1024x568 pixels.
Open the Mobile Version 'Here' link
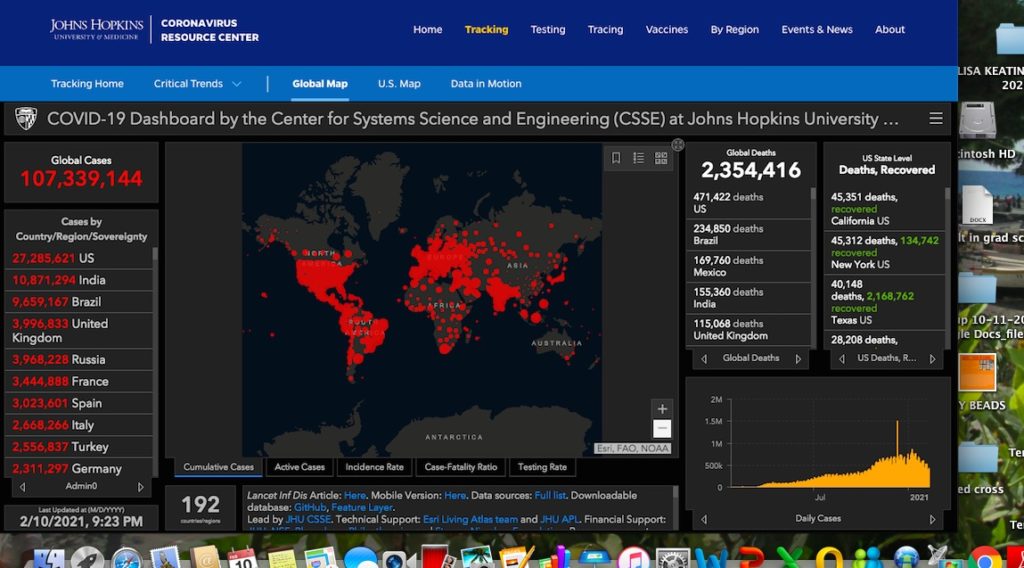click(x=455, y=496)
